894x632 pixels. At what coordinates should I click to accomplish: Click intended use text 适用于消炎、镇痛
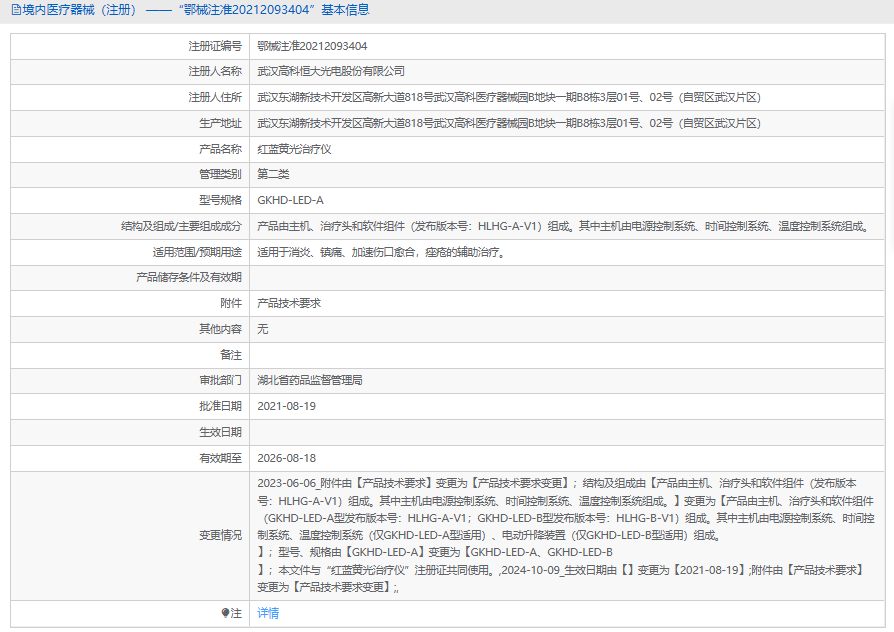click(x=381, y=252)
